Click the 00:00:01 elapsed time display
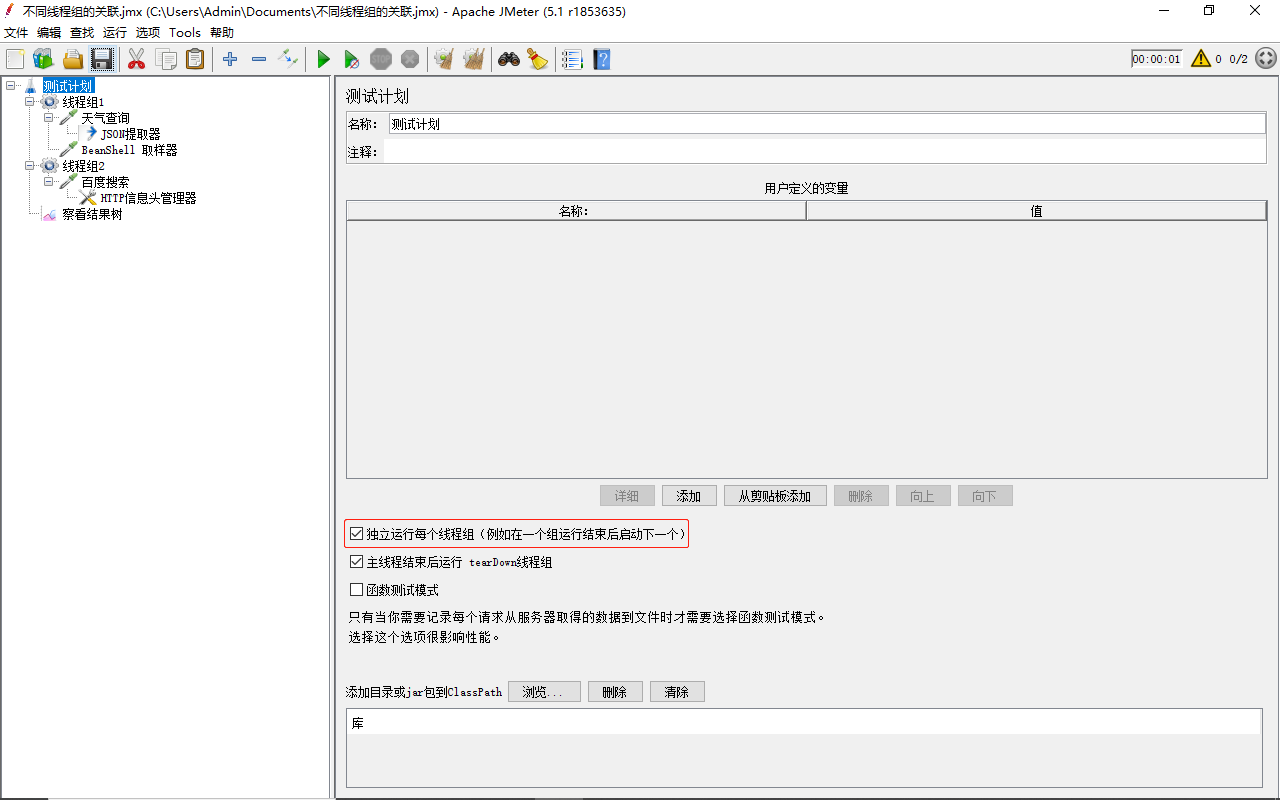The width and height of the screenshot is (1280, 800). pos(1157,59)
